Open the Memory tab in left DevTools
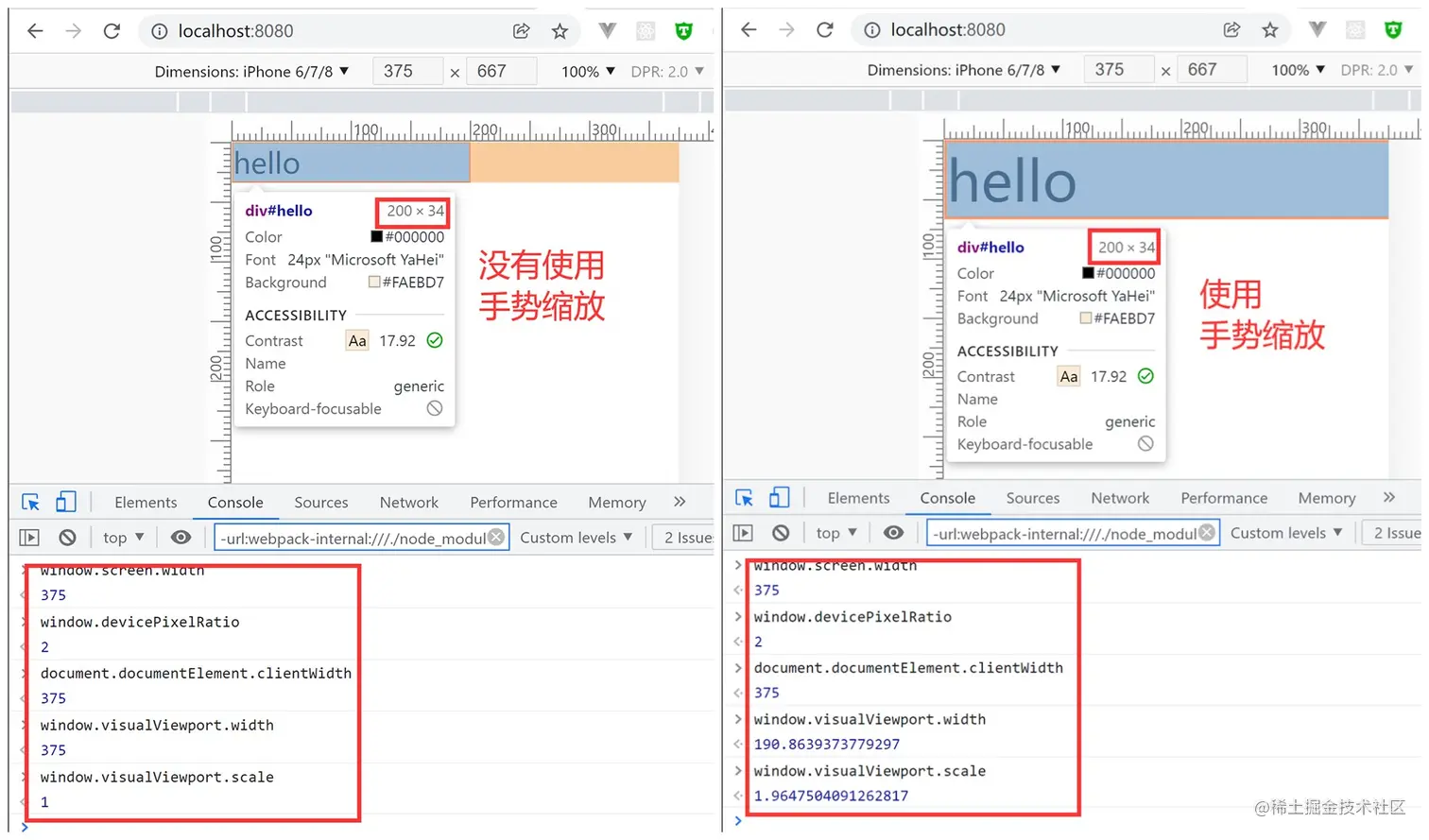 point(617,503)
